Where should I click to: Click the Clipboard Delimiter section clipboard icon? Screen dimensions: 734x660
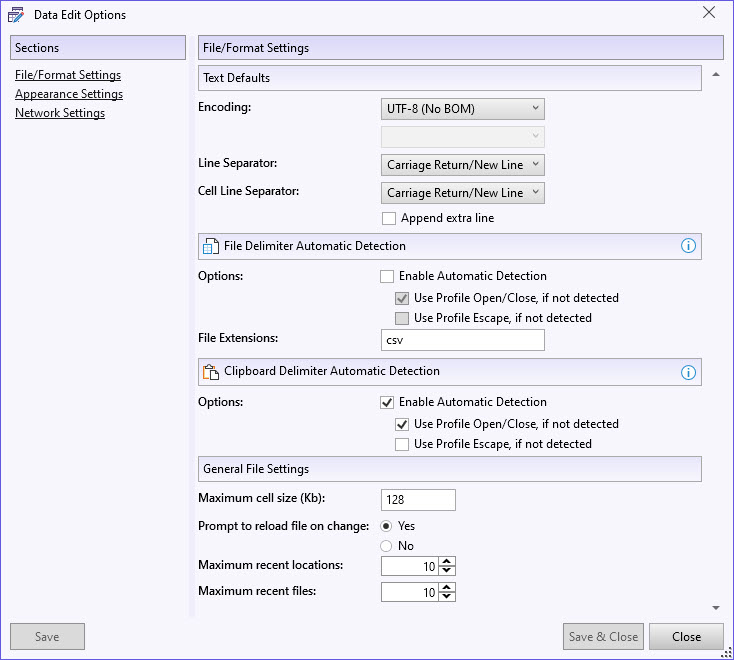coord(210,372)
